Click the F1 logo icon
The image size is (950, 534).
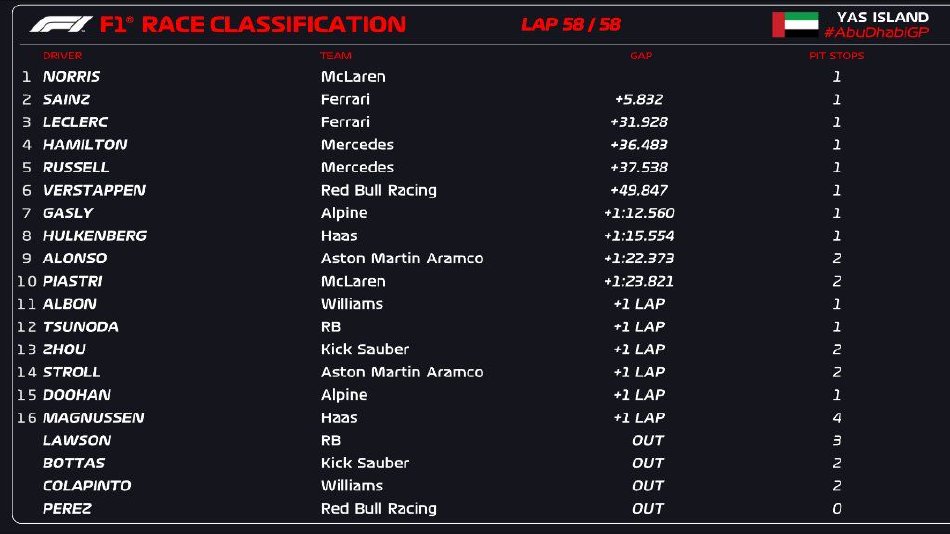tap(61, 24)
